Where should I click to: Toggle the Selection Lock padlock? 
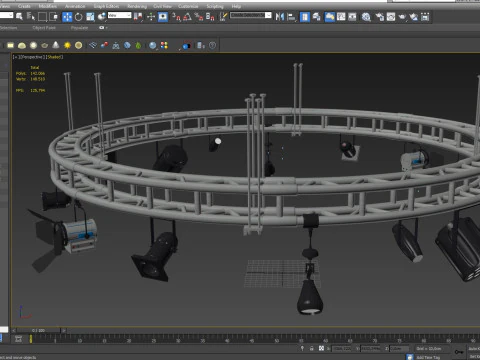coord(312,348)
